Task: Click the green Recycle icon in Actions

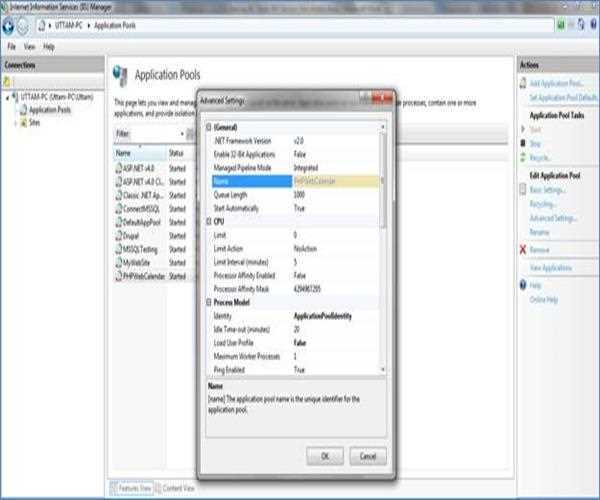Action: 522,157
